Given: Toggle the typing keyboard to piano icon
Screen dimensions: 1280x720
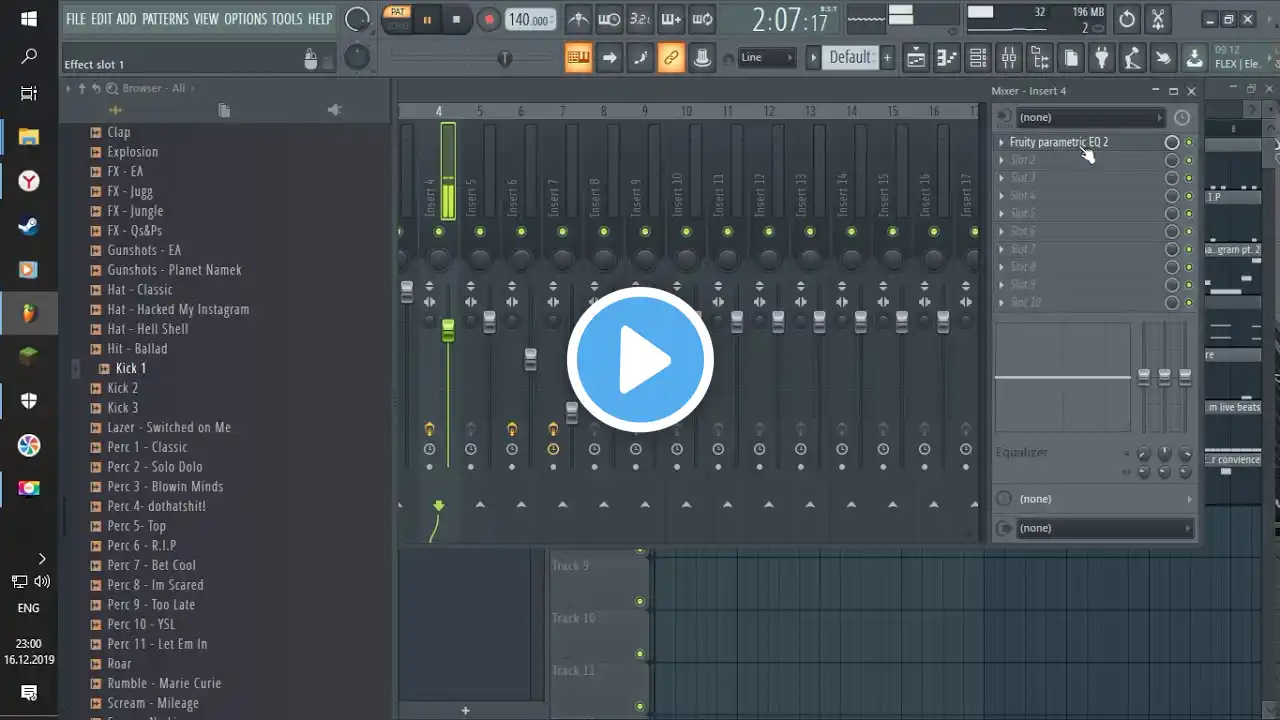Looking at the screenshot, I should coord(578,58).
